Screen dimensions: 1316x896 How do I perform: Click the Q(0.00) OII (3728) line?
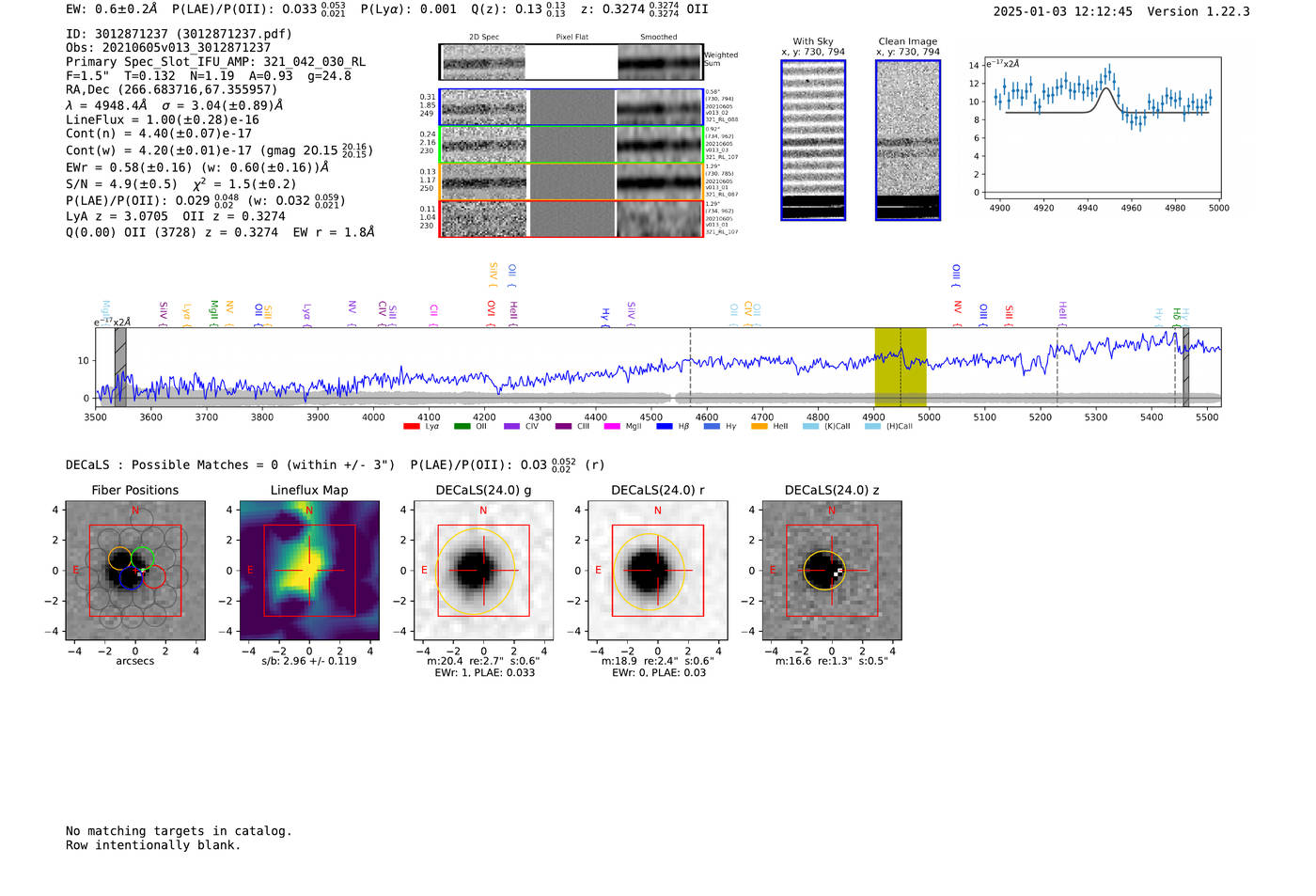[220, 232]
